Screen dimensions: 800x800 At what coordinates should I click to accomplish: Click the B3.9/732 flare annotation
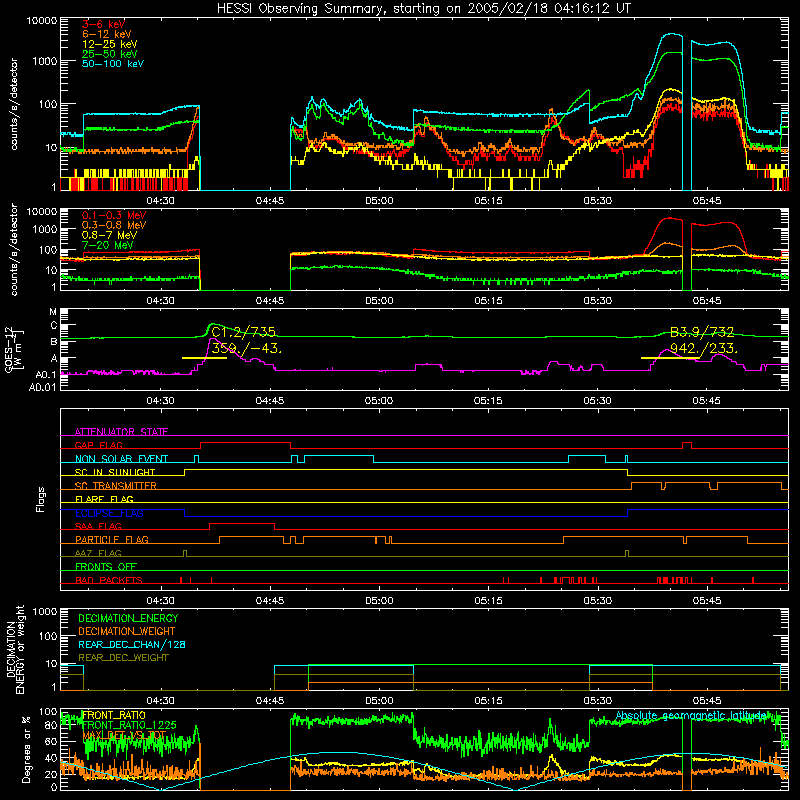click(702, 333)
